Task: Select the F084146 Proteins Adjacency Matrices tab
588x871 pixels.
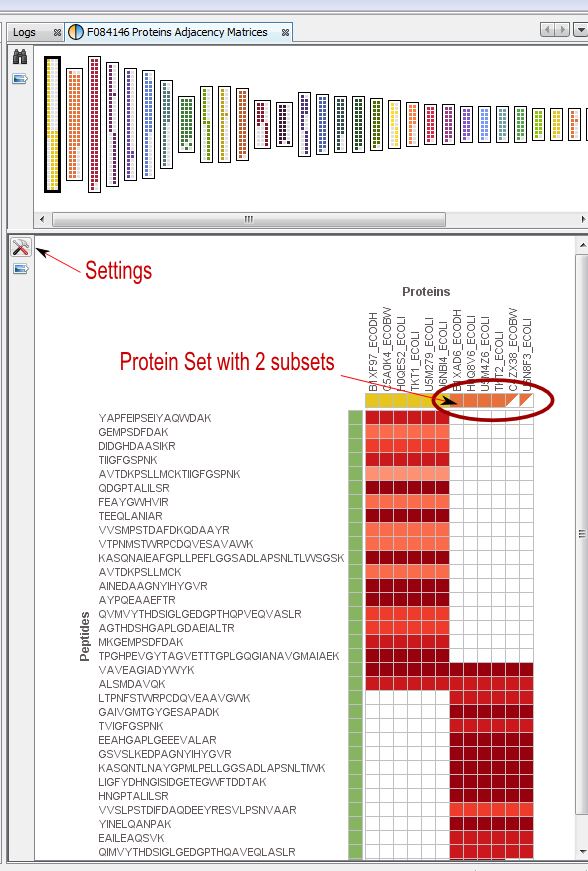Action: click(177, 32)
